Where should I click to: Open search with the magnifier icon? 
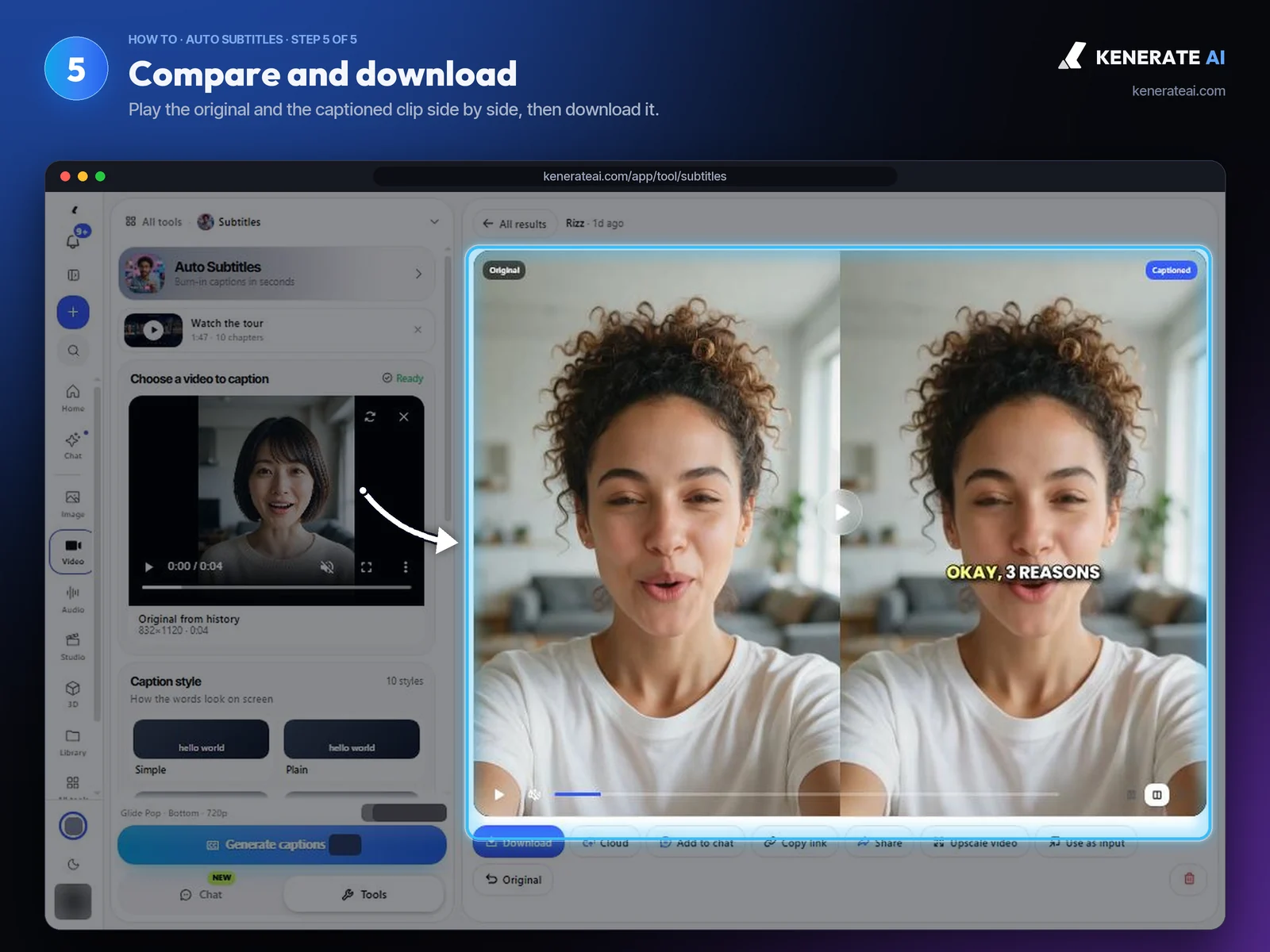pos(73,351)
